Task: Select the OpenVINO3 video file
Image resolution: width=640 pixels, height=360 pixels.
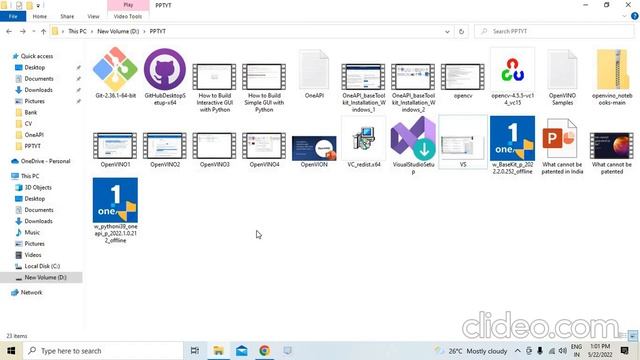Action: pos(214,146)
